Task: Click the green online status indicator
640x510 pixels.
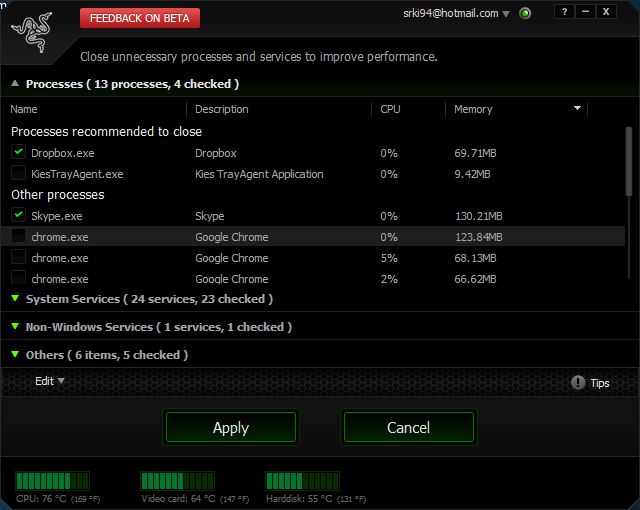Action: click(525, 13)
